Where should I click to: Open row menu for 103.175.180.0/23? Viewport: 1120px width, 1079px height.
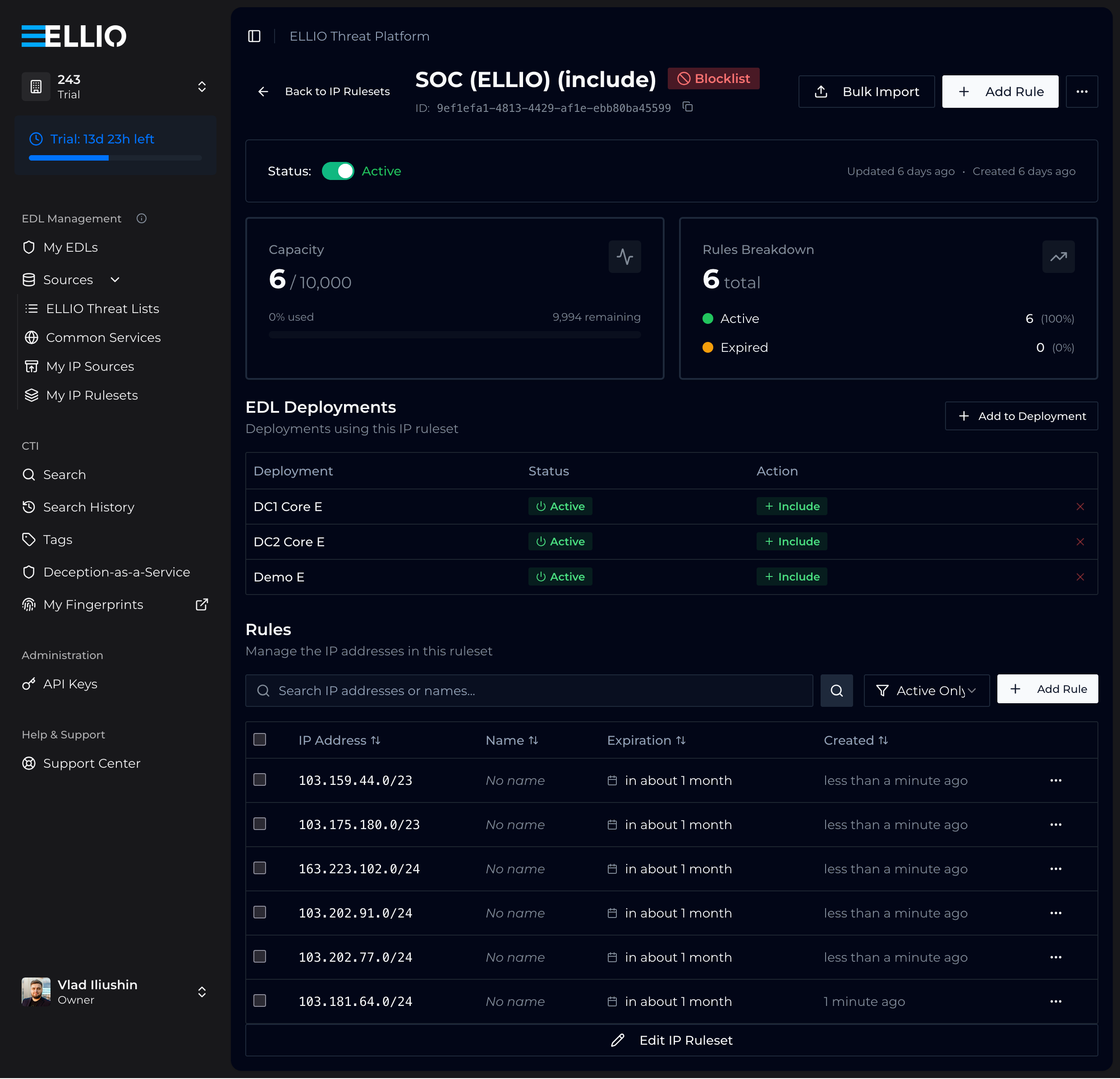(x=1056, y=825)
